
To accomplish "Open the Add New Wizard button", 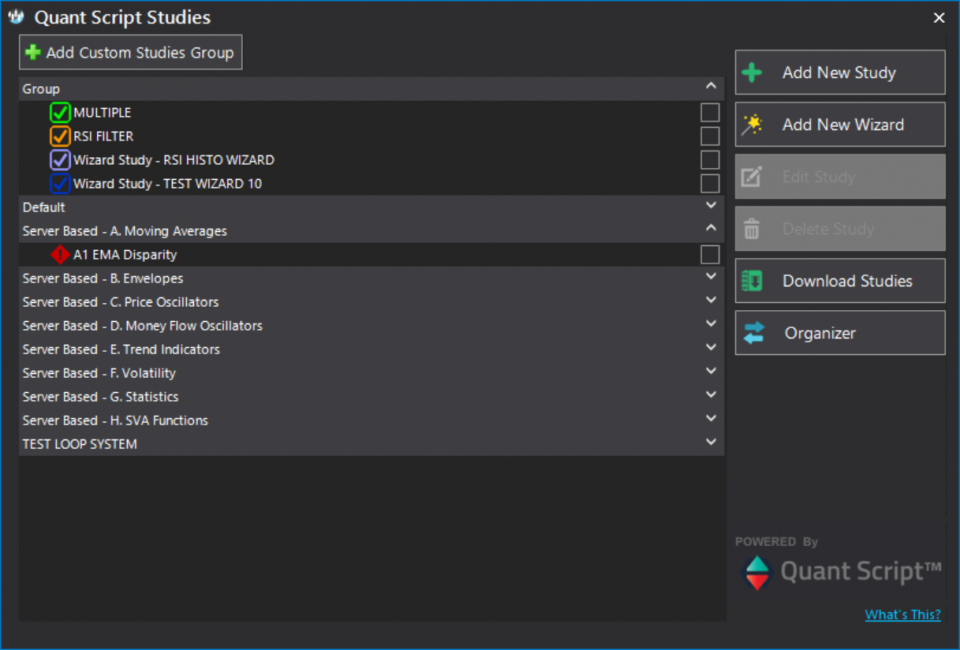I will pos(840,125).
